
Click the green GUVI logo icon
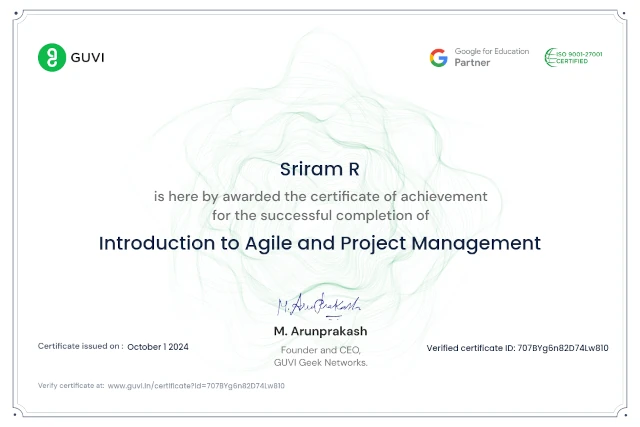52,58
